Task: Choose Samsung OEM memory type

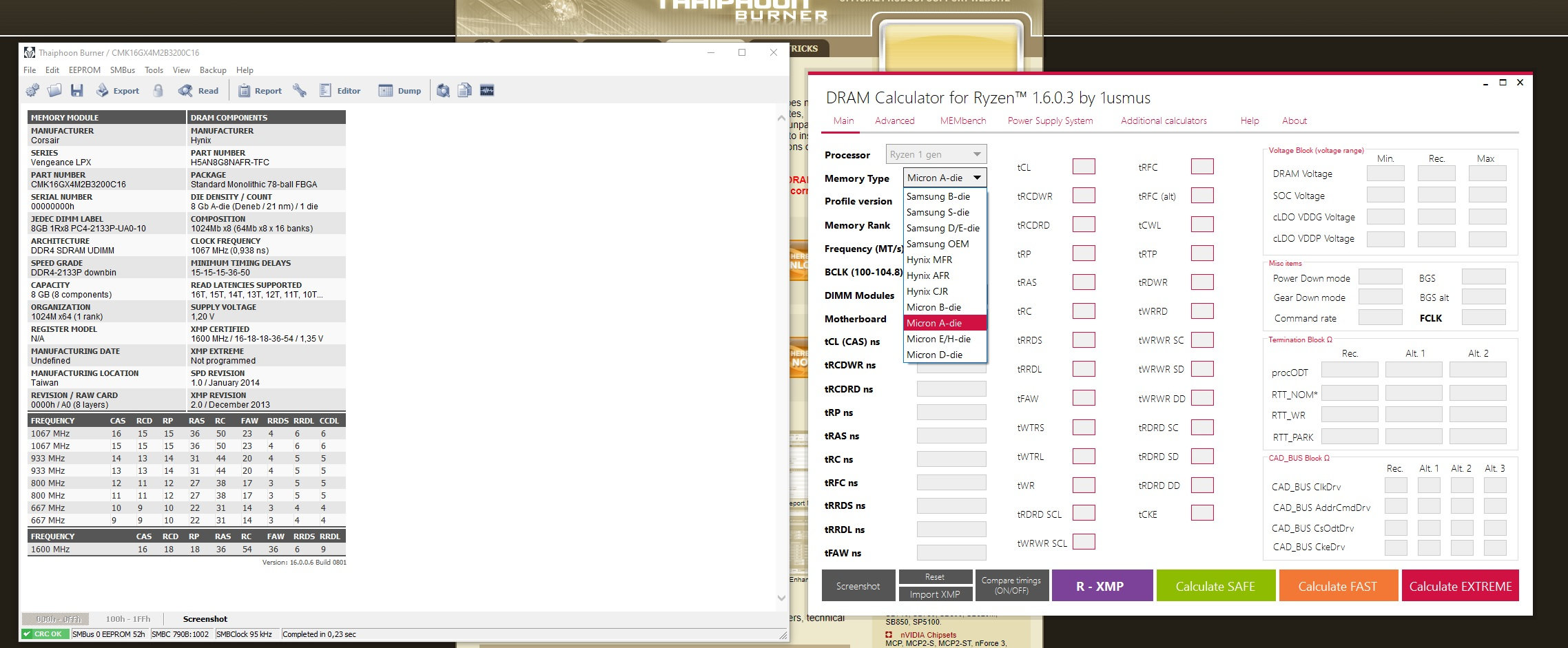Action: pyautogui.click(x=945, y=244)
